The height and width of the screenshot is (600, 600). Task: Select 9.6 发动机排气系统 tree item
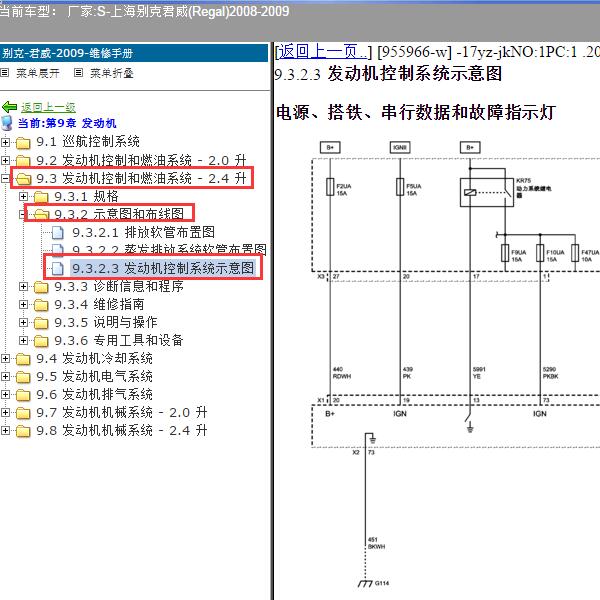[94, 394]
